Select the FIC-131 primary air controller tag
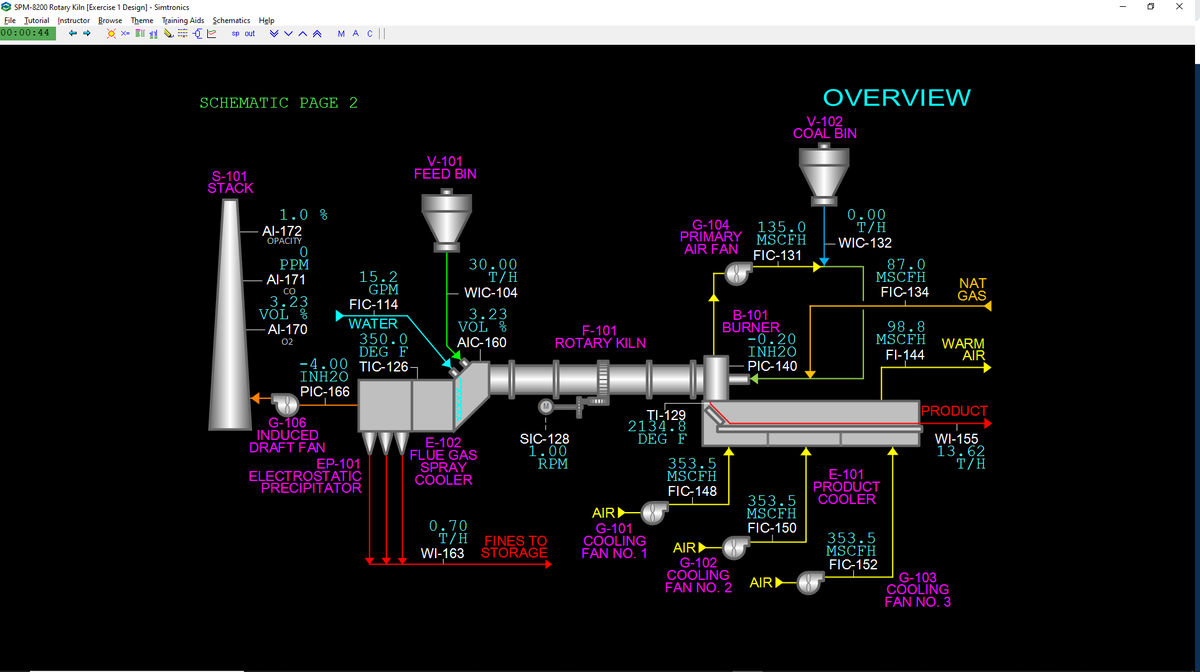Image resolution: width=1200 pixels, height=672 pixels. coord(778,256)
